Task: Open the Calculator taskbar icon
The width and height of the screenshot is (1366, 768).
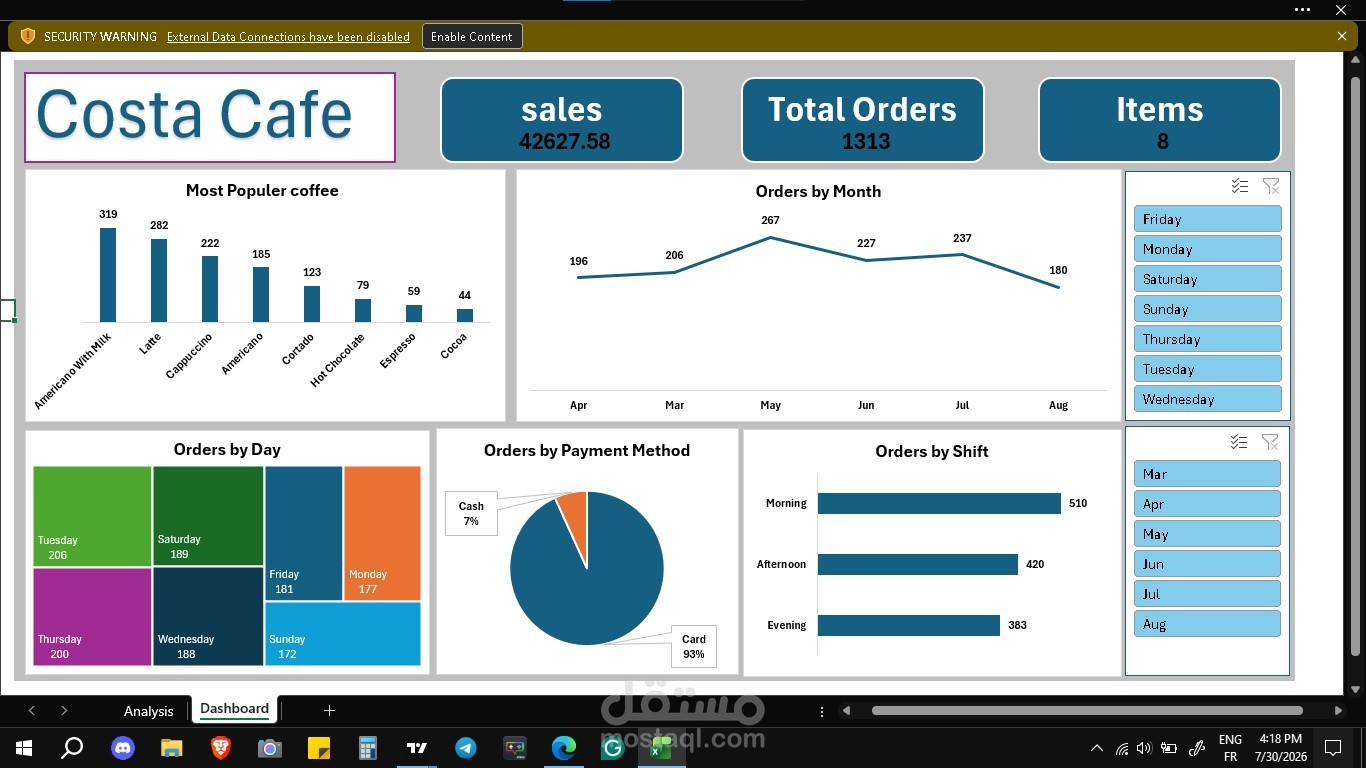Action: (367, 747)
